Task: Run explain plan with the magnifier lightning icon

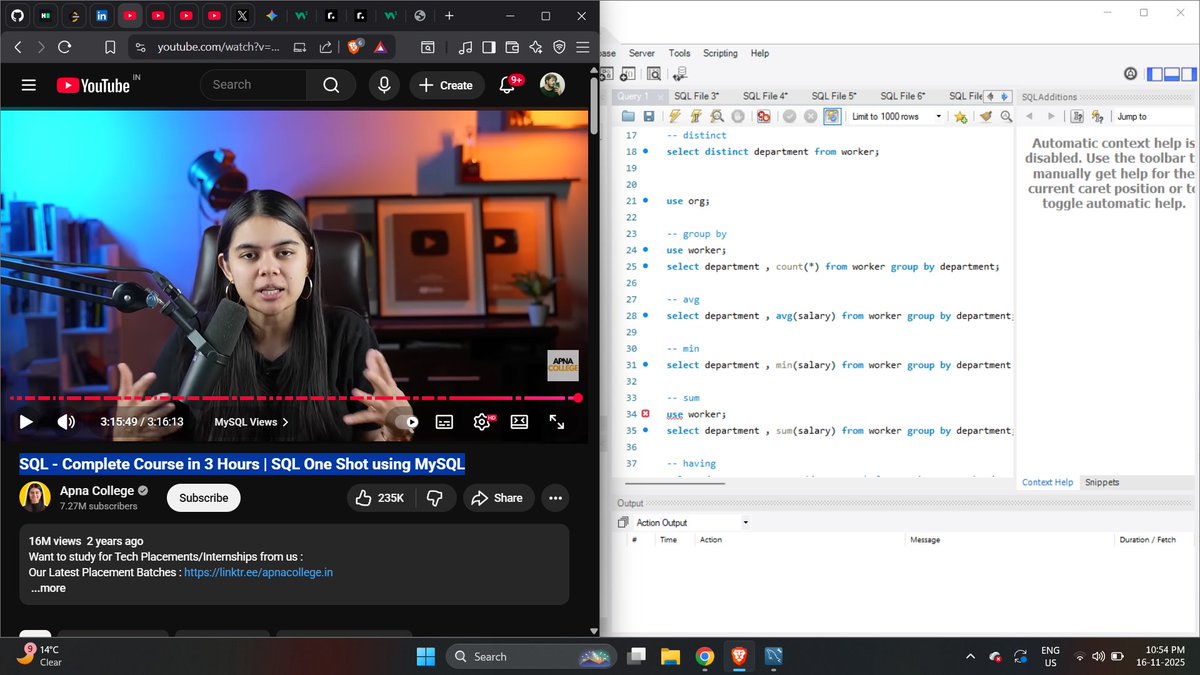Action: [x=717, y=117]
